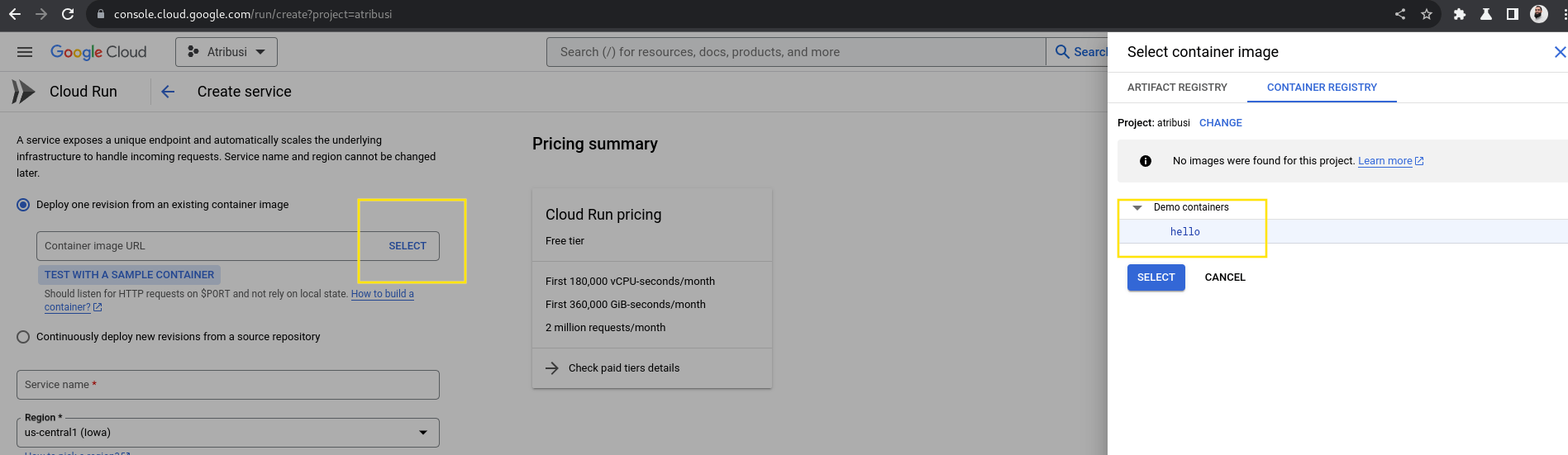This screenshot has height=455, width=1568.
Task: Click the site lock padlock icon
Action: 101,14
